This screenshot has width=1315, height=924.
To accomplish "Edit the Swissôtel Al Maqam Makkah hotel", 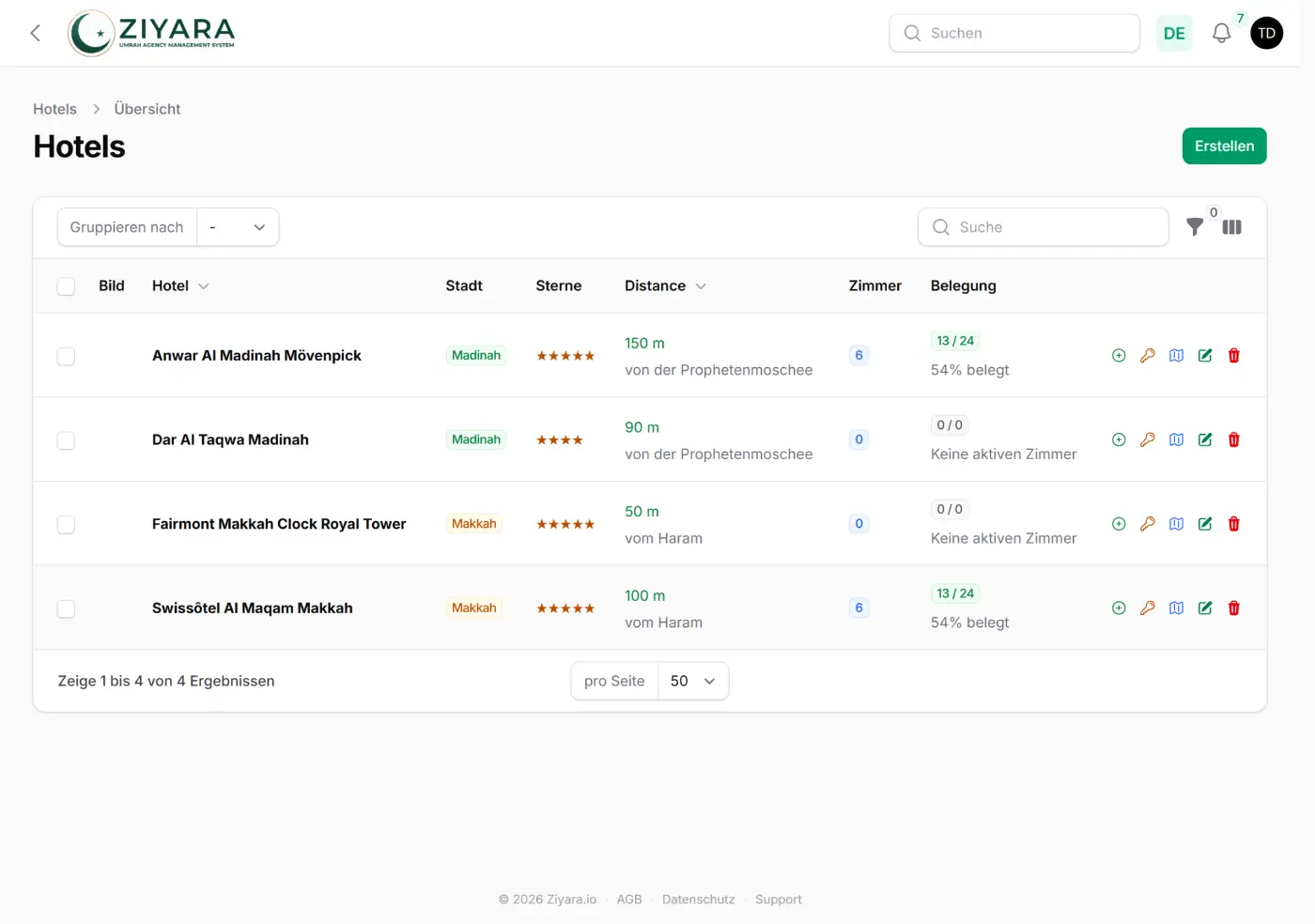I will pyautogui.click(x=1205, y=608).
